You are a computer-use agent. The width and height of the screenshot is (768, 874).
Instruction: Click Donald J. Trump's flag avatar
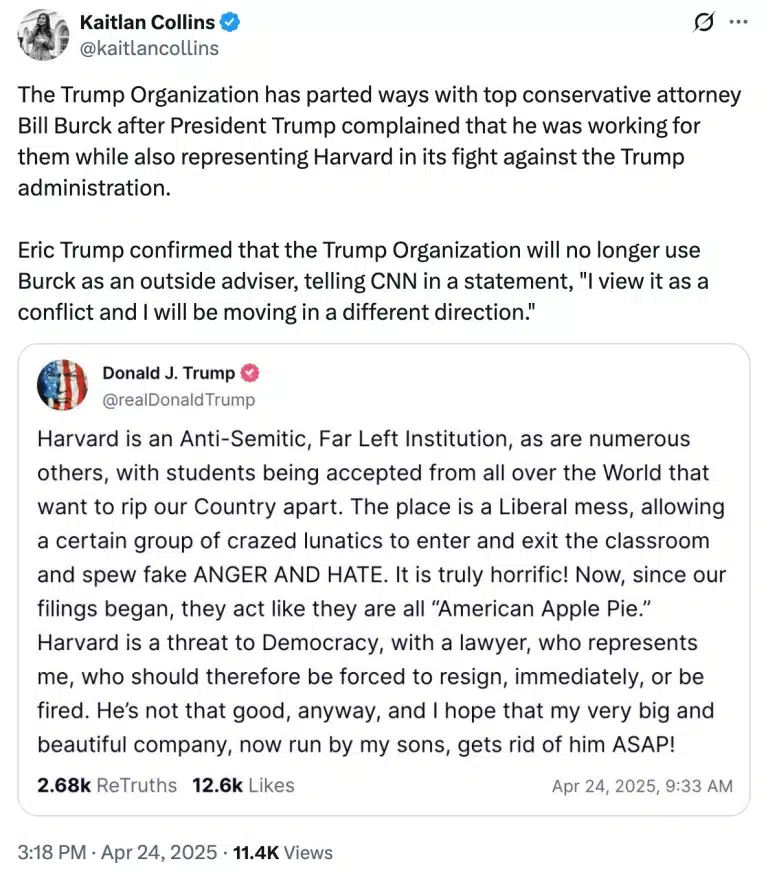coord(62,385)
